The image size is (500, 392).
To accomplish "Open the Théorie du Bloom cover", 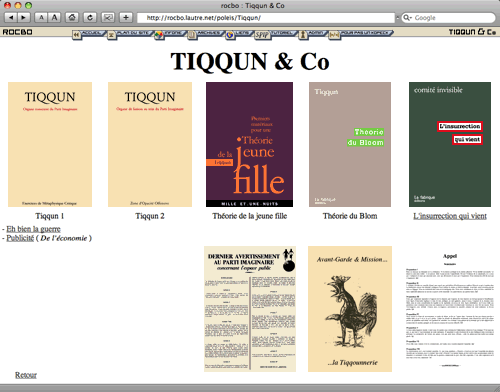I will 350,144.
